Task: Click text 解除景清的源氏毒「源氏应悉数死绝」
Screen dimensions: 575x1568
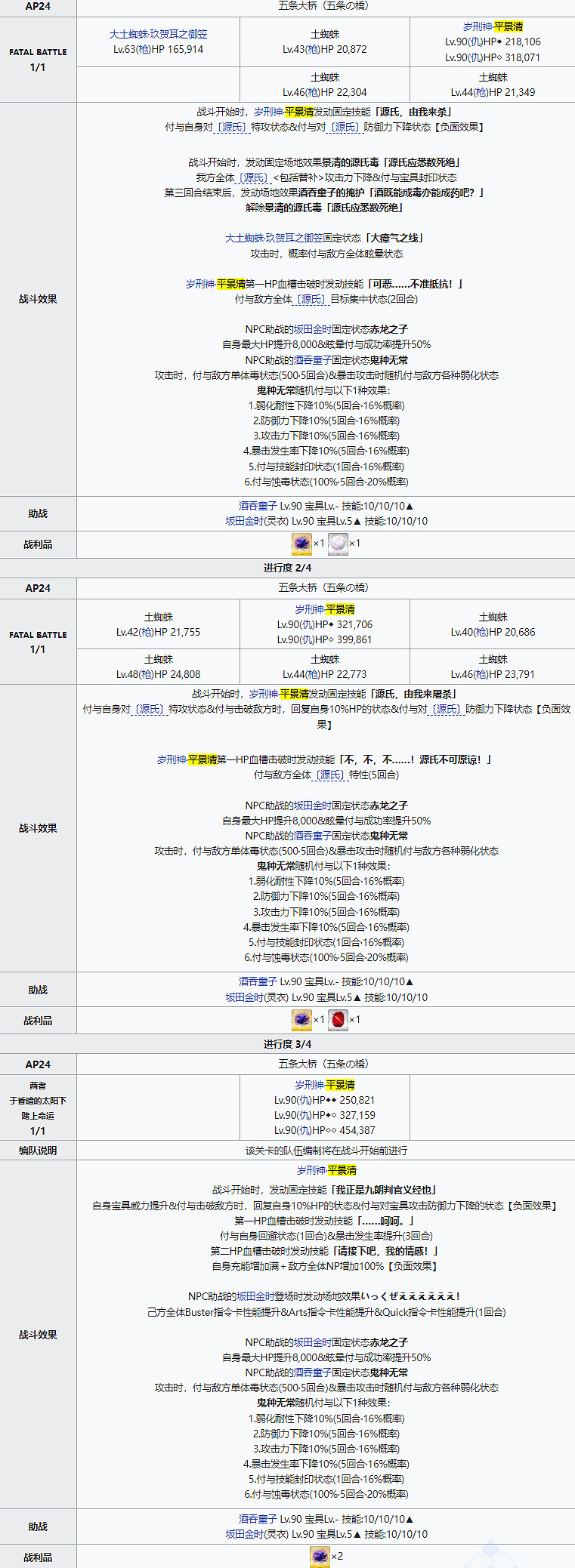Action: (x=325, y=208)
